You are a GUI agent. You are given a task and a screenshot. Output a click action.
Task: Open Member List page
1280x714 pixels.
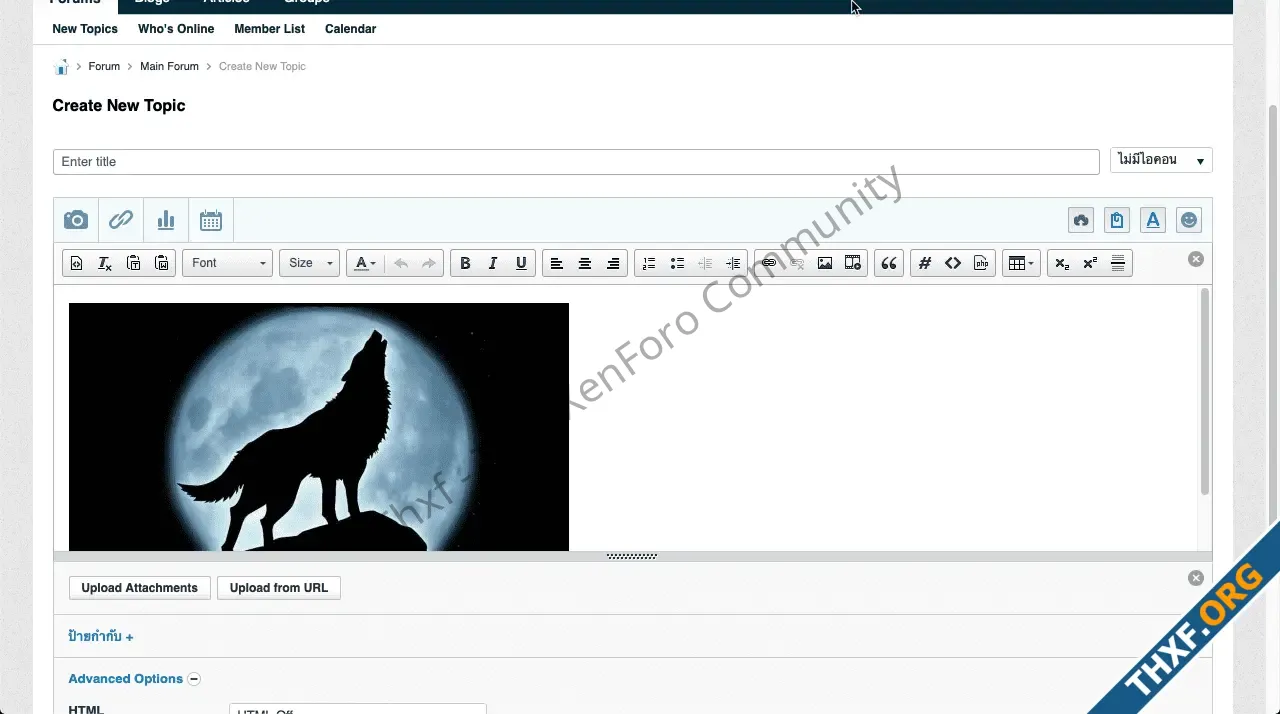point(269,29)
